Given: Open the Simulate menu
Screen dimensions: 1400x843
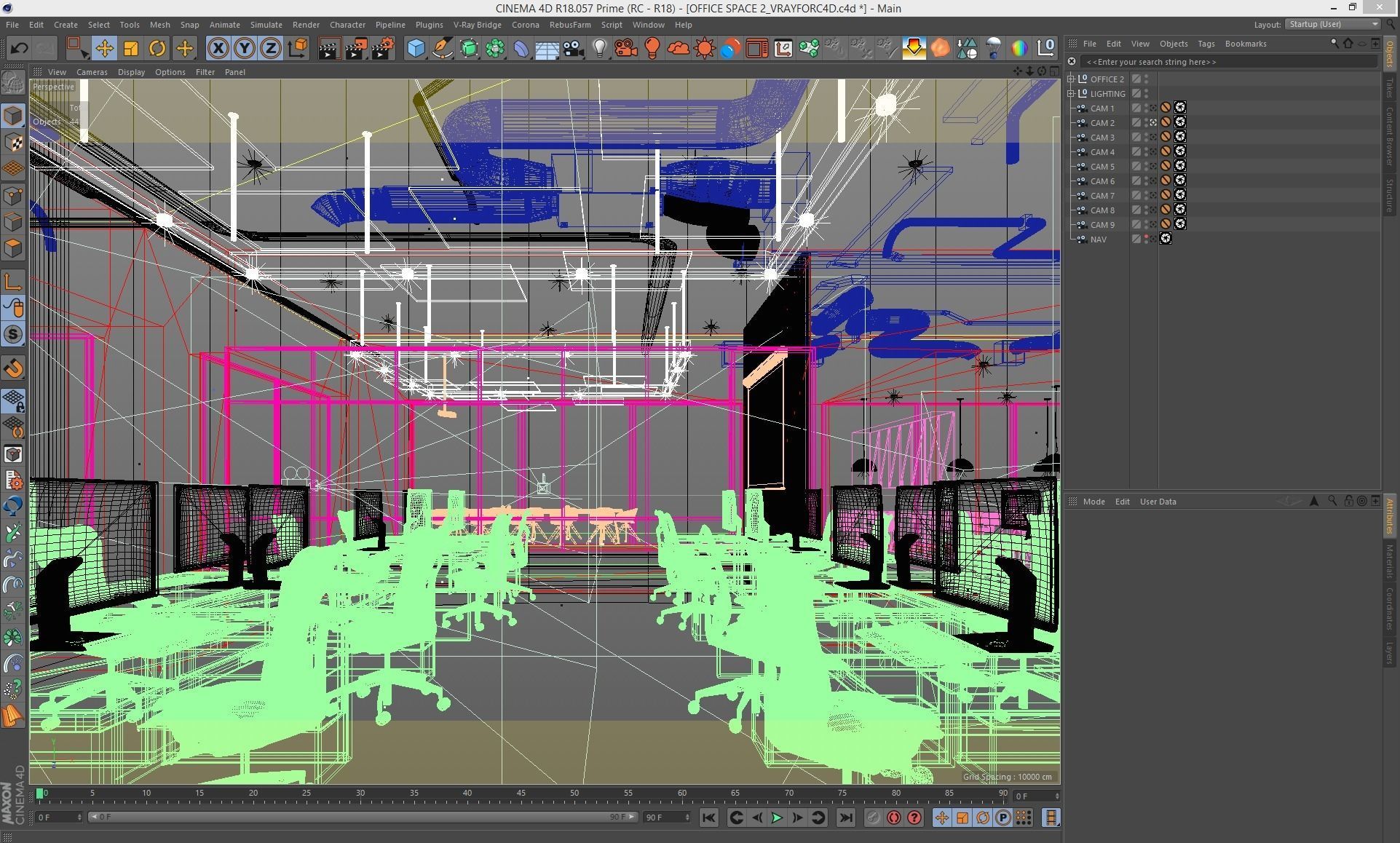Looking at the screenshot, I should (x=266, y=24).
